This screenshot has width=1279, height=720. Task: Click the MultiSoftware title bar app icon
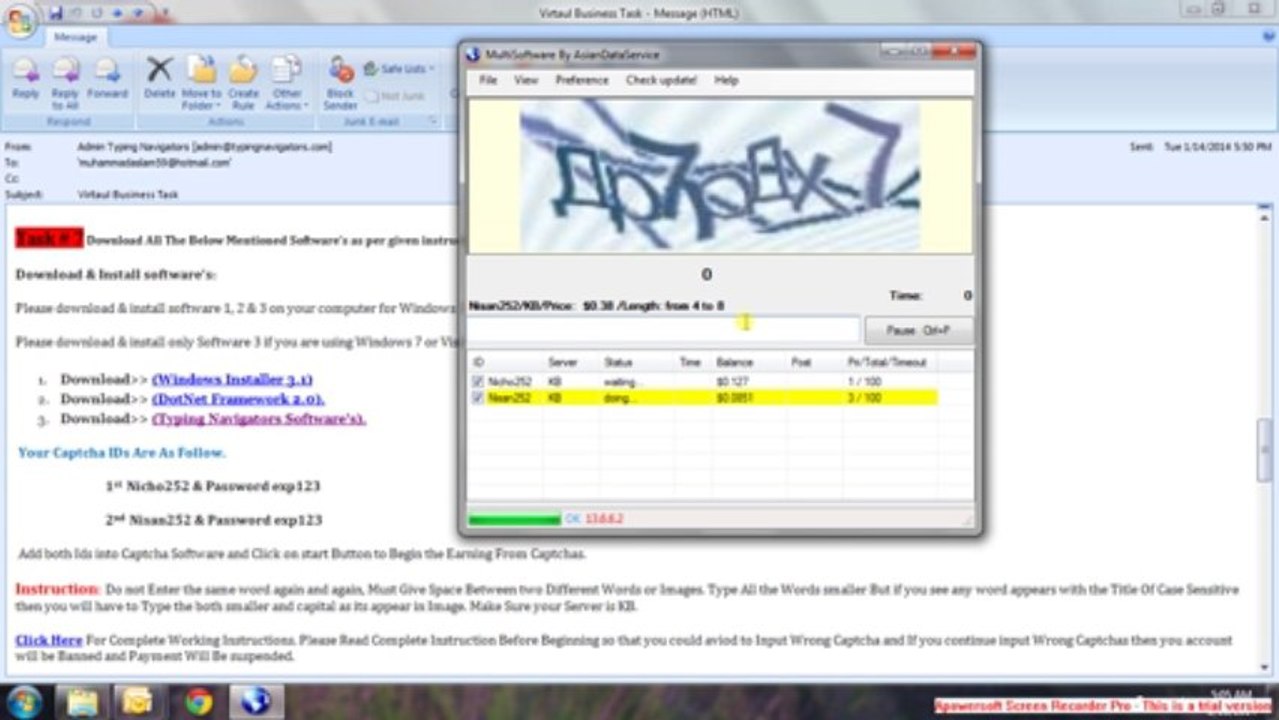click(474, 54)
